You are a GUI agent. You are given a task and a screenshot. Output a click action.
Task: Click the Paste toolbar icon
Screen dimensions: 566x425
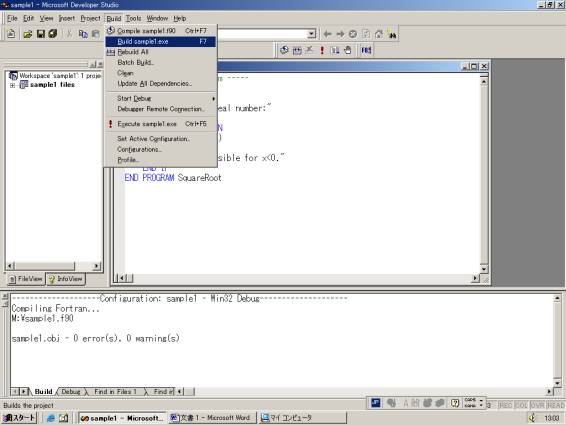tap(96, 34)
